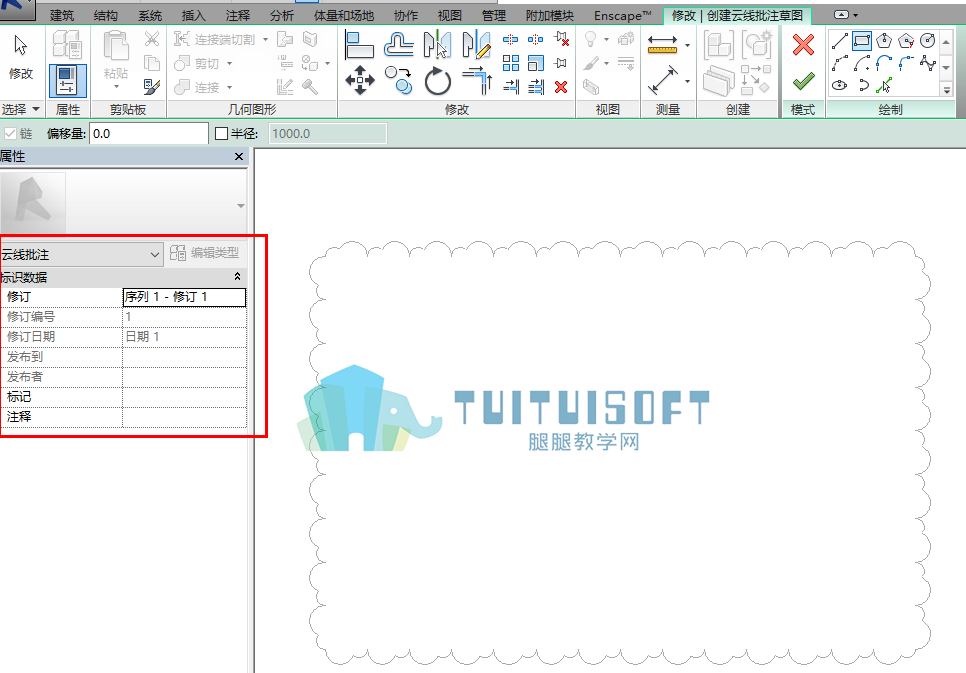Select the Rectangle draw tool

pyautogui.click(x=862, y=41)
